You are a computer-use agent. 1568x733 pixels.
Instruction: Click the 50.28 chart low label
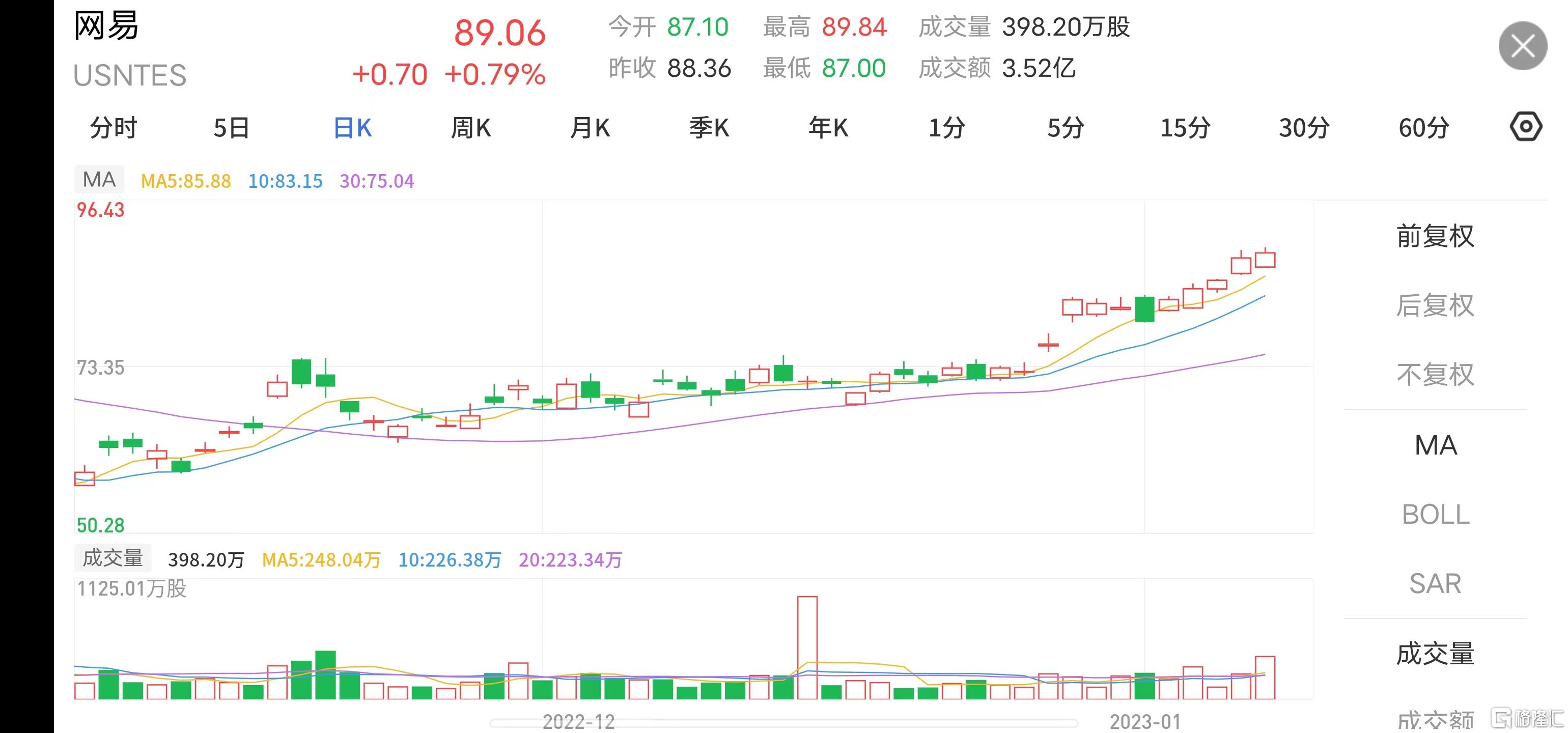[x=100, y=525]
